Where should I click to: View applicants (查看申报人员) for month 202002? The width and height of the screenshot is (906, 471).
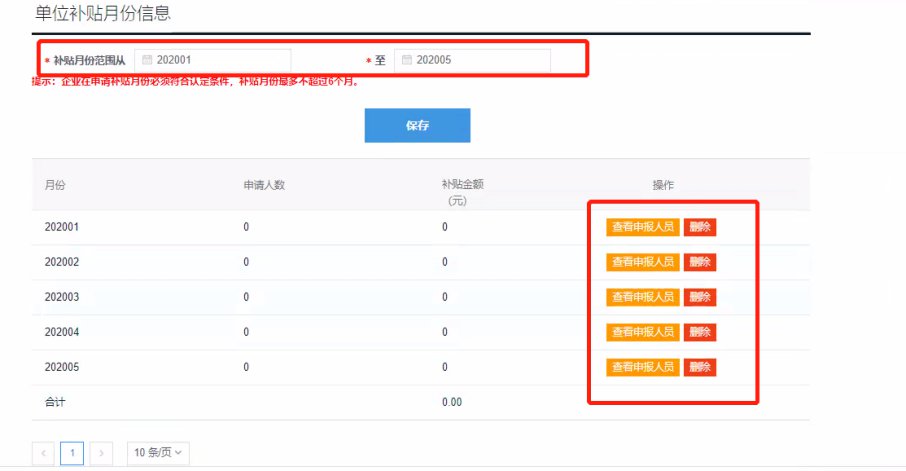click(x=643, y=262)
